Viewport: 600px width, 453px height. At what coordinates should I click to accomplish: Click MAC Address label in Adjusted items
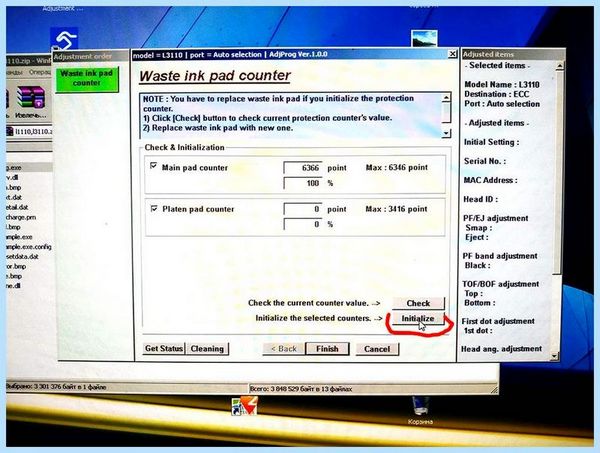point(491,180)
